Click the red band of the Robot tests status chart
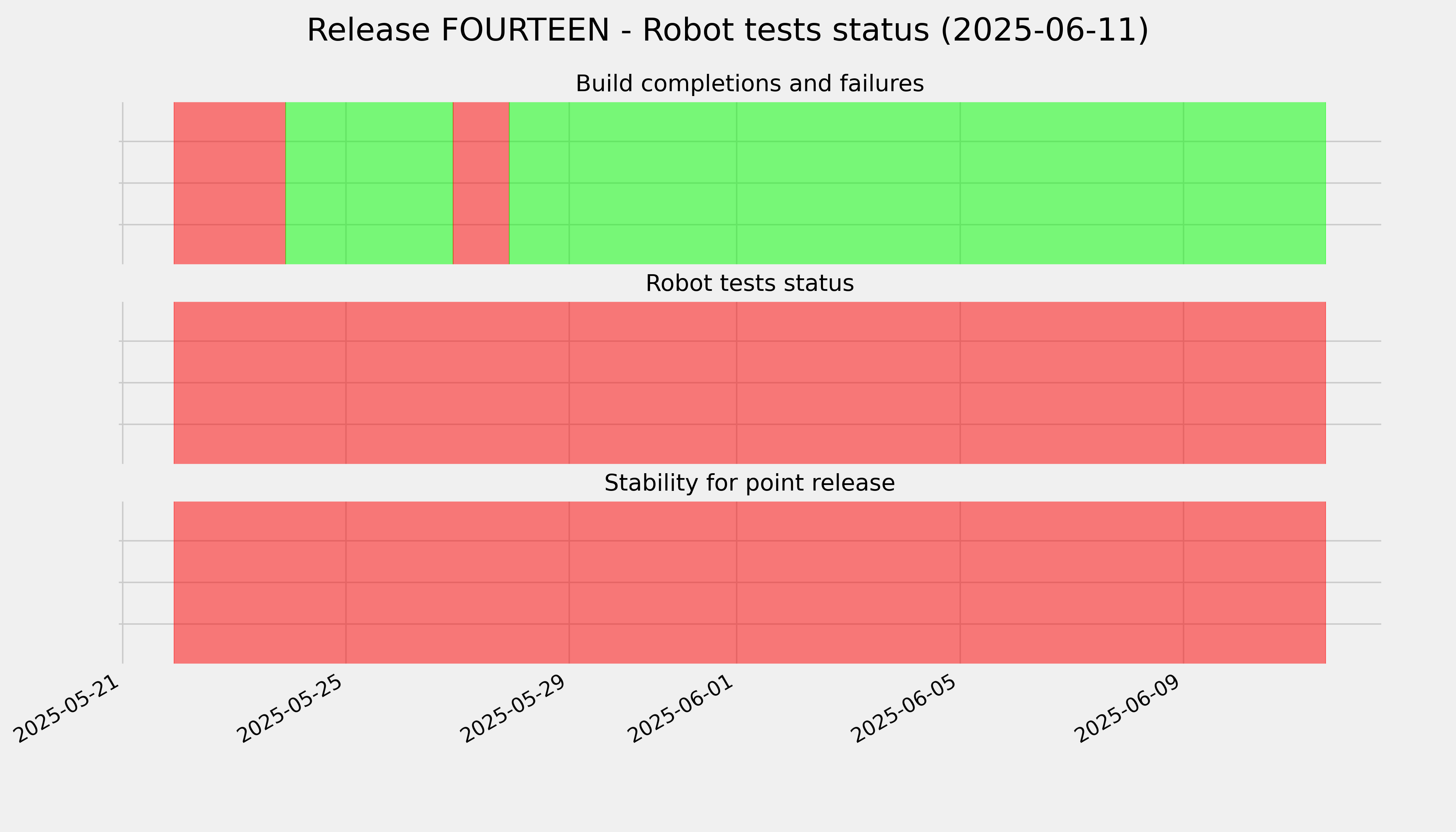Viewport: 1456px width, 832px height. pos(750,383)
